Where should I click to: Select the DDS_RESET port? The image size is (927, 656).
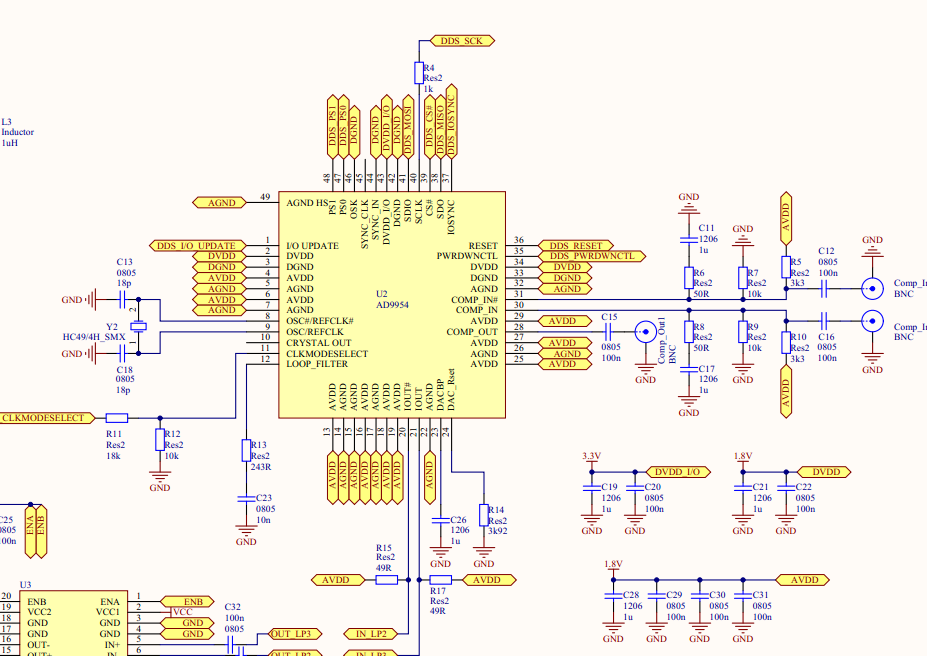click(x=576, y=245)
